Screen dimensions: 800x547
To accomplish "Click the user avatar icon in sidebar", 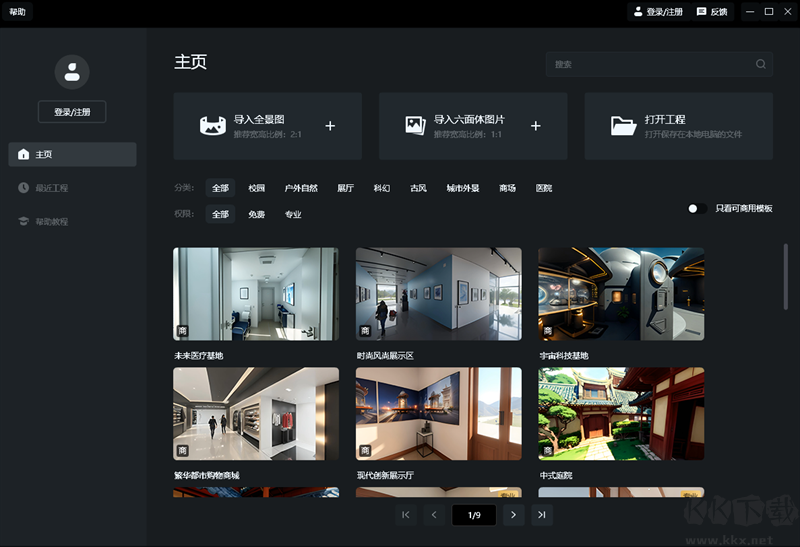I will click(x=72, y=72).
